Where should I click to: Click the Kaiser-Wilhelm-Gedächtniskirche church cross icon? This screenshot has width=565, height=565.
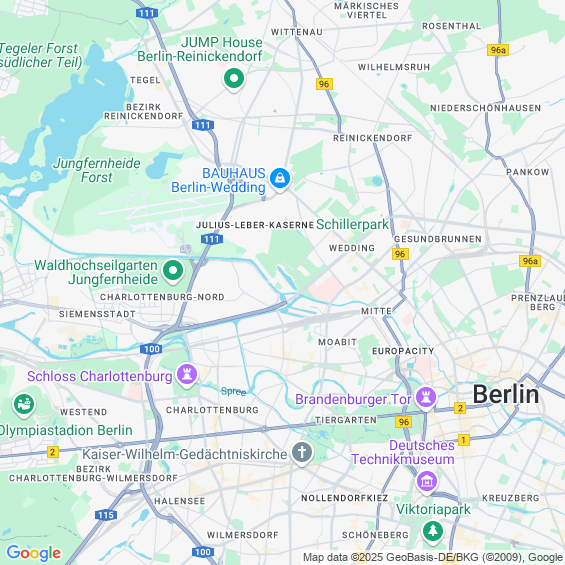(x=302, y=453)
